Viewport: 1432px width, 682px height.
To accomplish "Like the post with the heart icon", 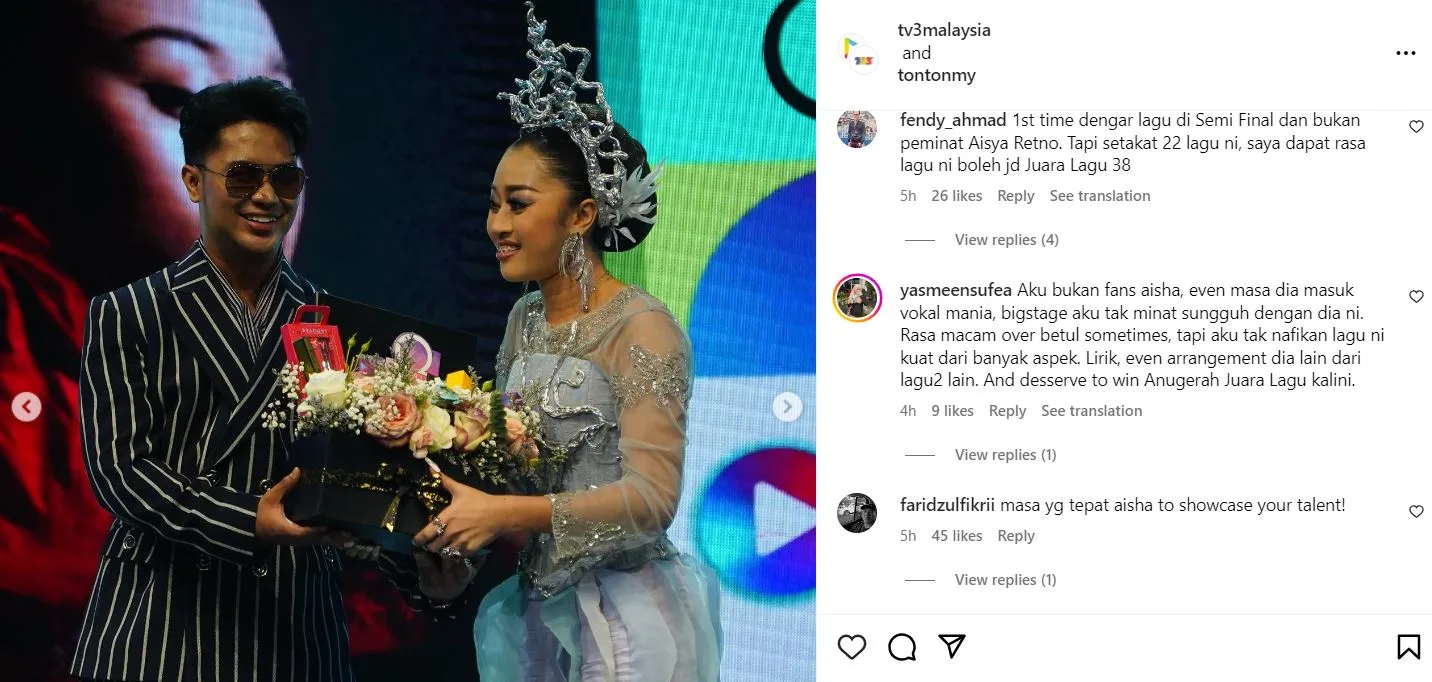I will 852,648.
